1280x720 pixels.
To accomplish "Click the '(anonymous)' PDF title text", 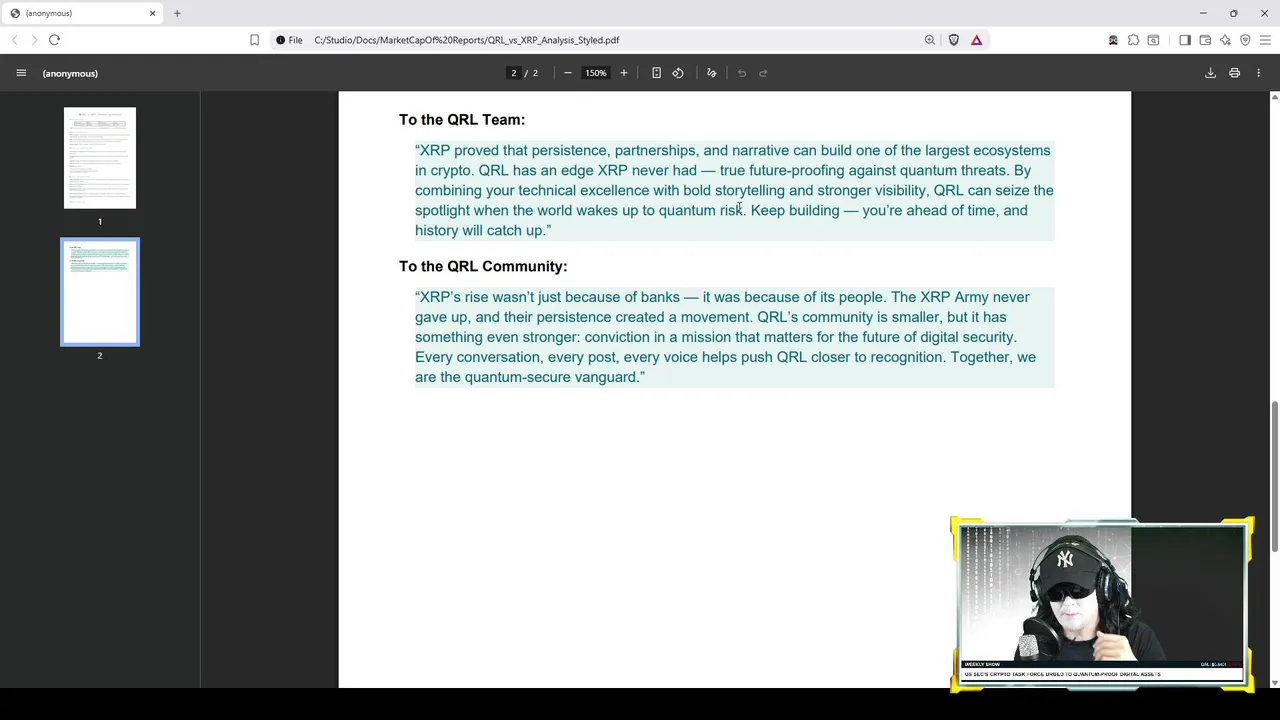I will pyautogui.click(x=70, y=73).
